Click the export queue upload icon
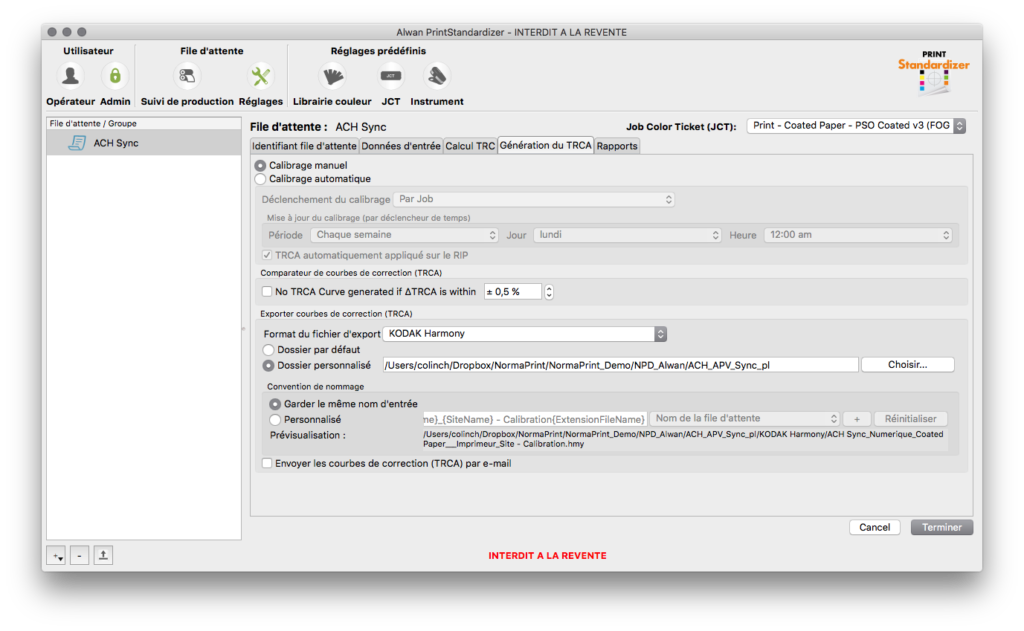The image size is (1024, 631). [103, 555]
